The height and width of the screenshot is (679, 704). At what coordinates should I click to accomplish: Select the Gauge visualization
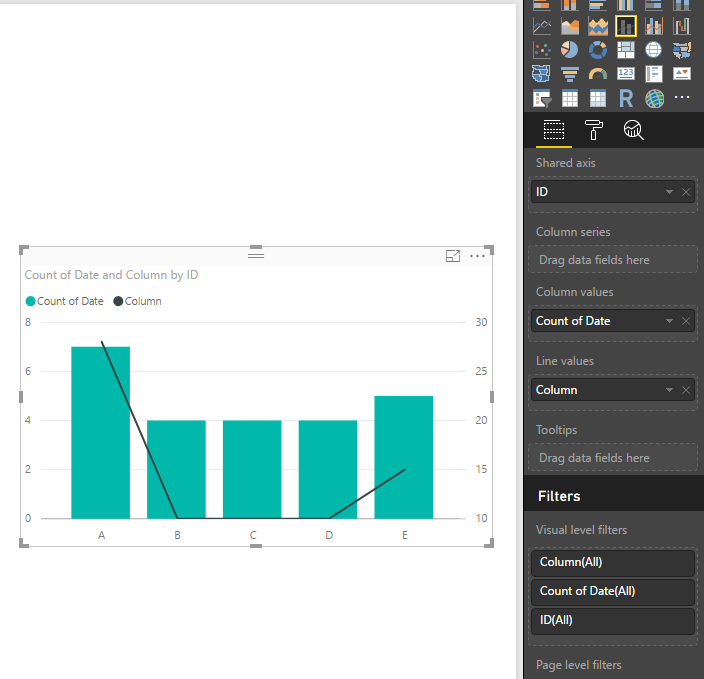(598, 74)
